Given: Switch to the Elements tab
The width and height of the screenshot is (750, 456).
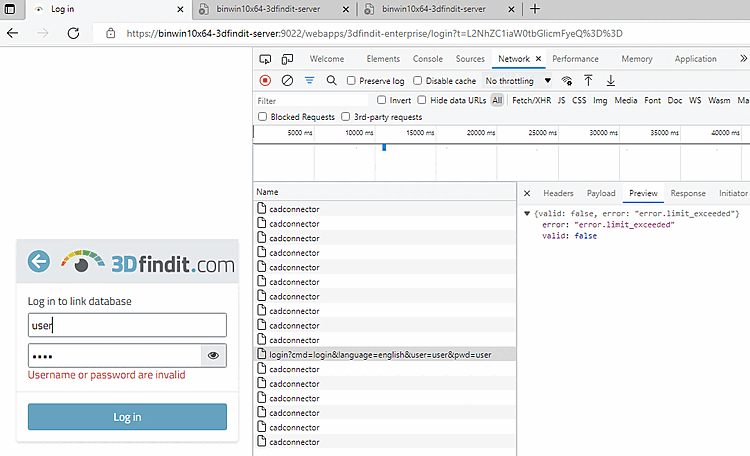Looking at the screenshot, I should pos(383,59).
